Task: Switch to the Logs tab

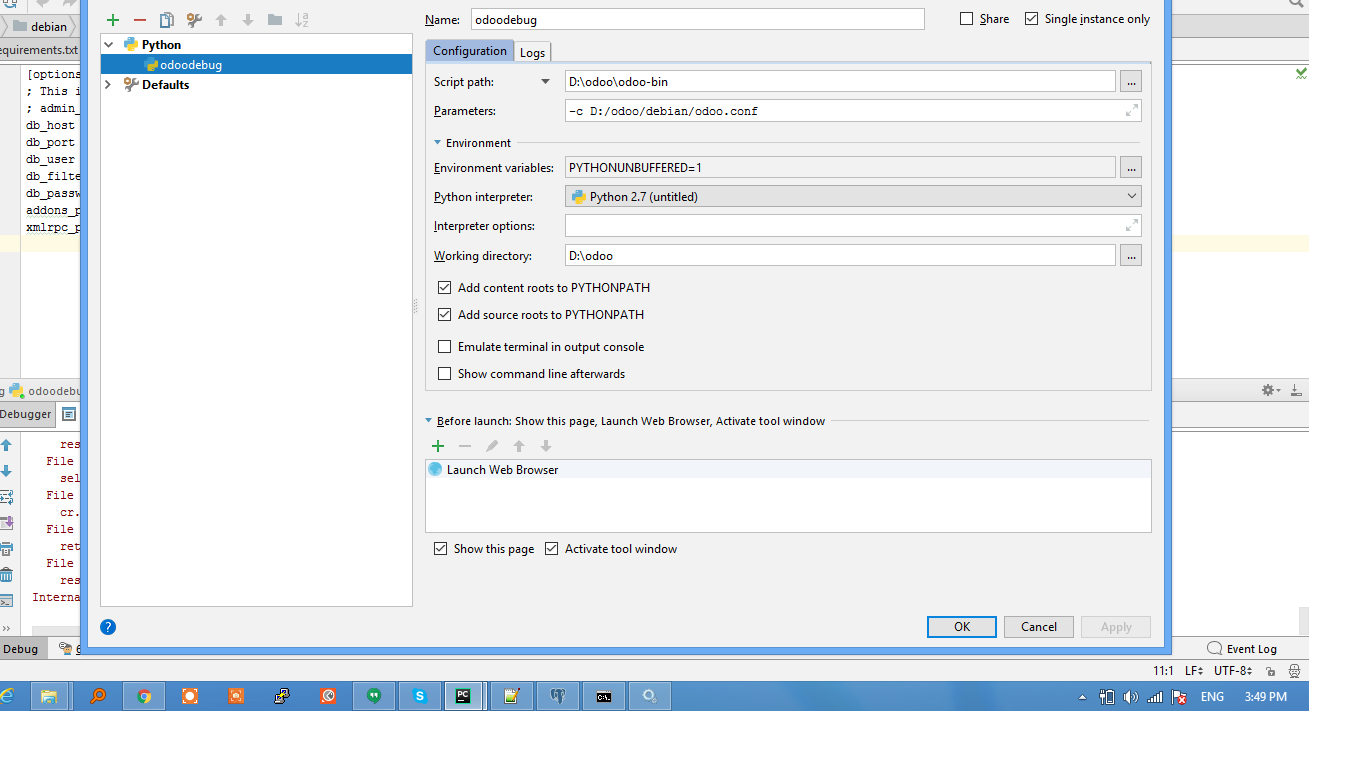Action: point(532,52)
